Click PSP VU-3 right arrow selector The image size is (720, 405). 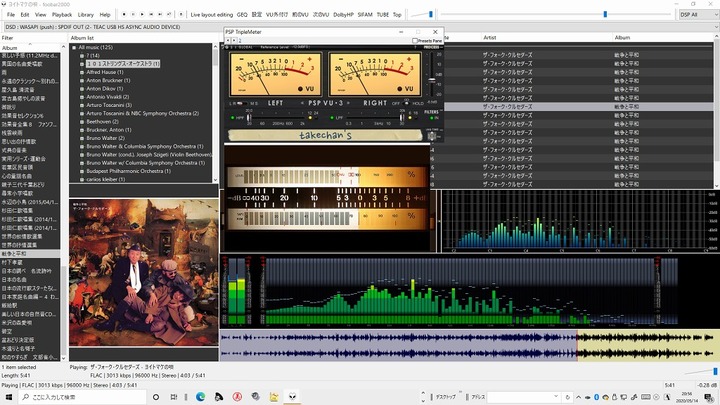pyautogui.click(x=348, y=103)
